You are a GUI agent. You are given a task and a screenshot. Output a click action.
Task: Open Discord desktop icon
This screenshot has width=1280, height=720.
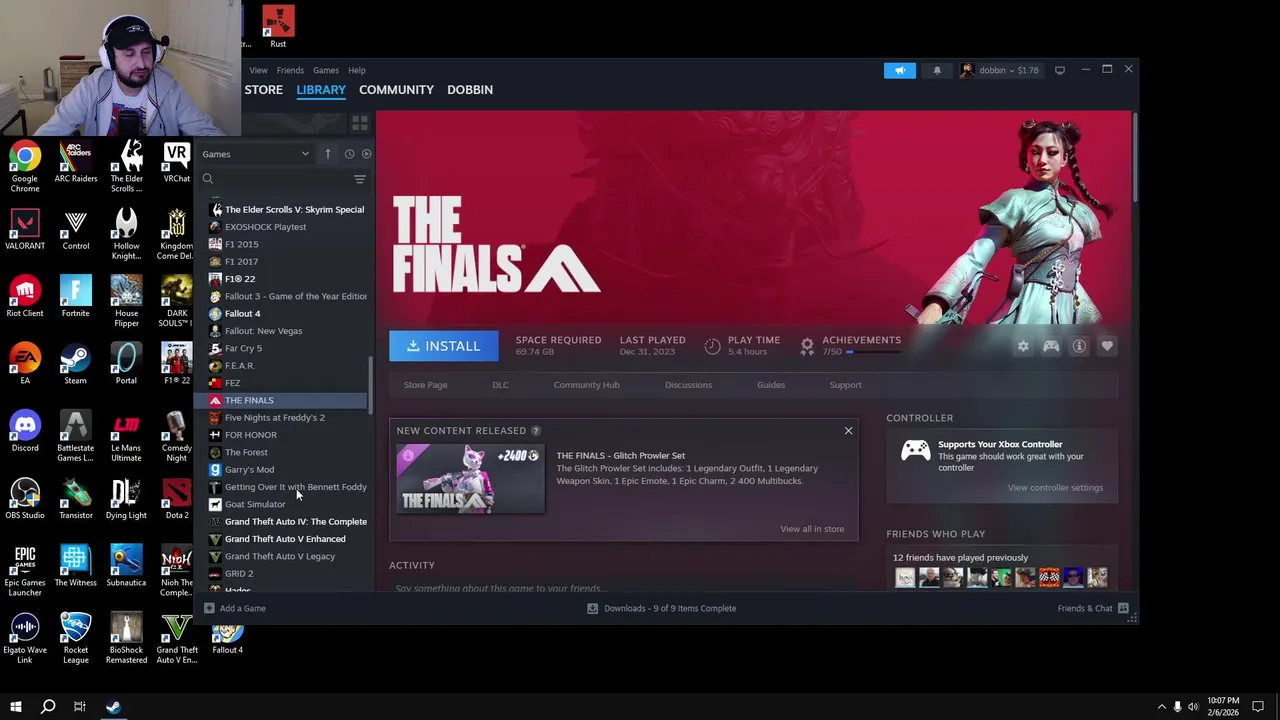tap(25, 431)
